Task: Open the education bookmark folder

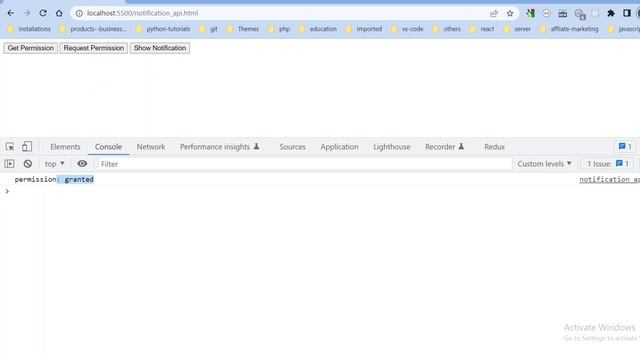Action: pyautogui.click(x=318, y=29)
